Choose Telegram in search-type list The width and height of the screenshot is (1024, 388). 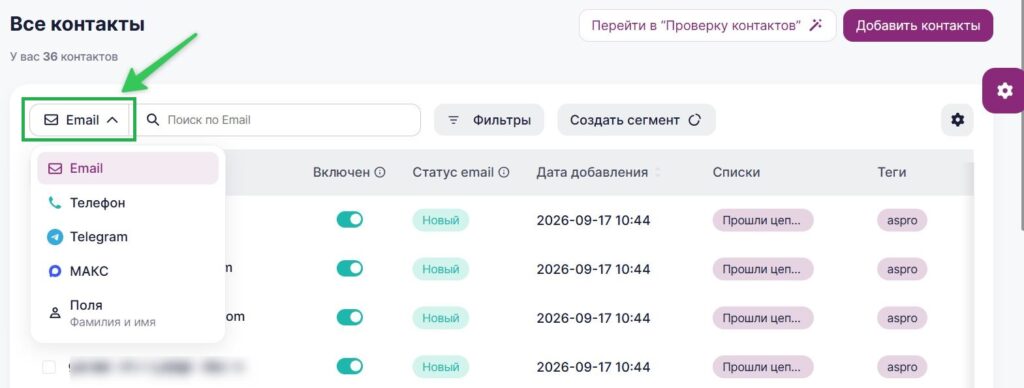click(128, 237)
